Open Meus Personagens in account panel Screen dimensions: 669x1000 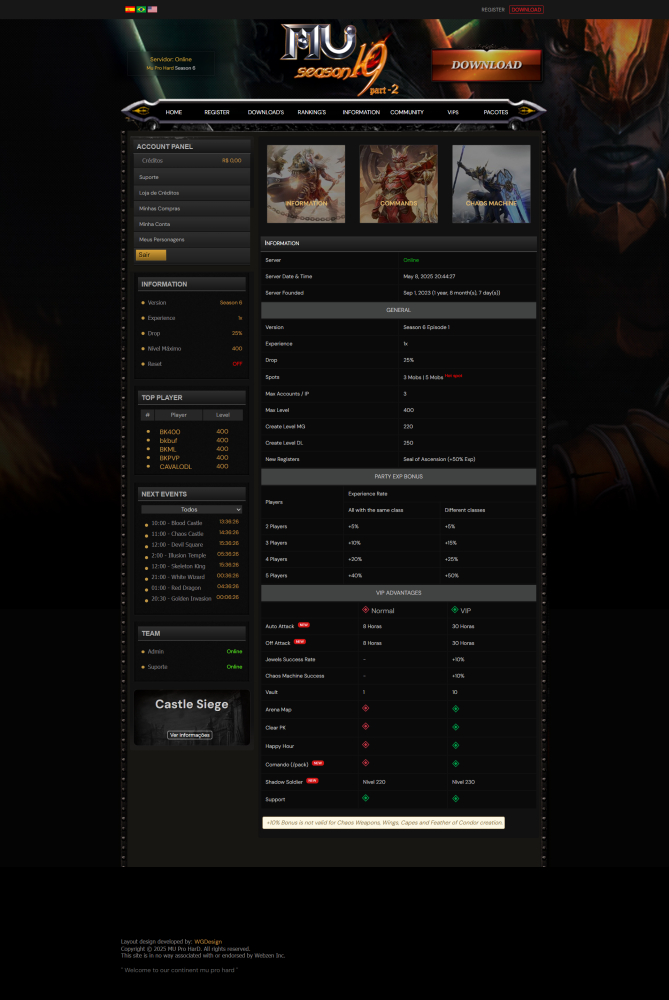coord(192,240)
